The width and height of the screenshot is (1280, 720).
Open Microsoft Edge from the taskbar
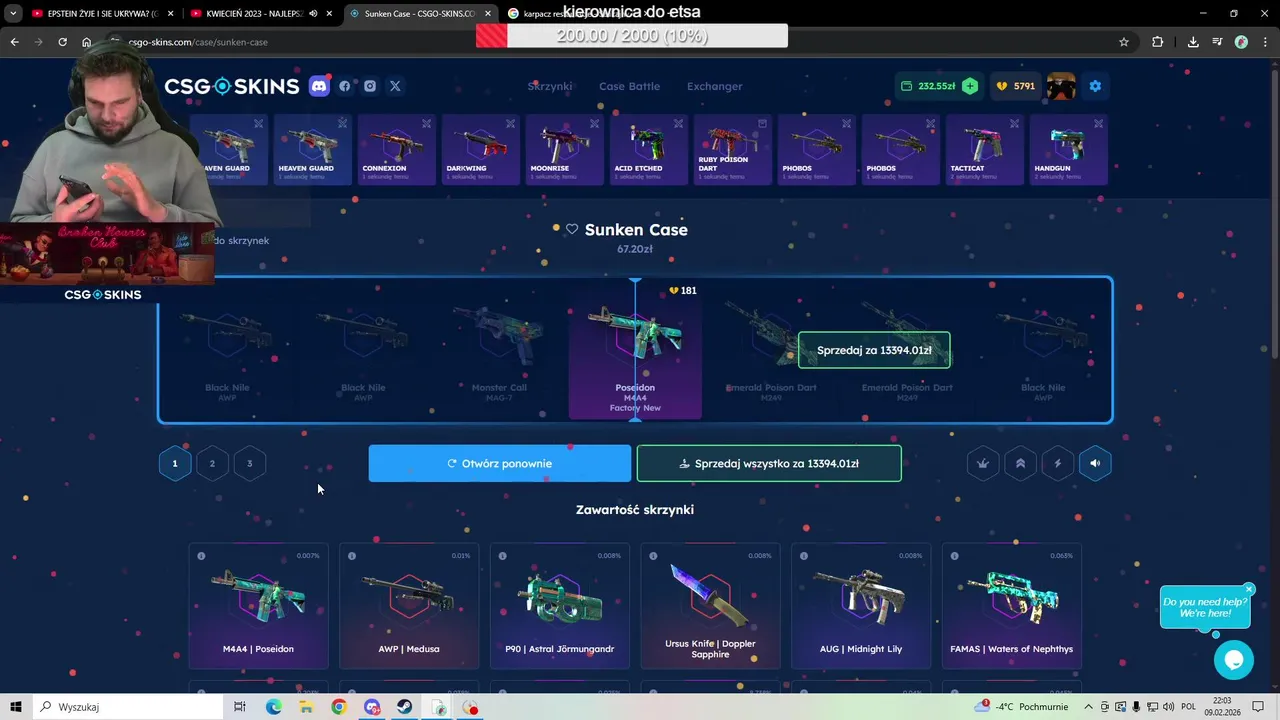click(273, 707)
